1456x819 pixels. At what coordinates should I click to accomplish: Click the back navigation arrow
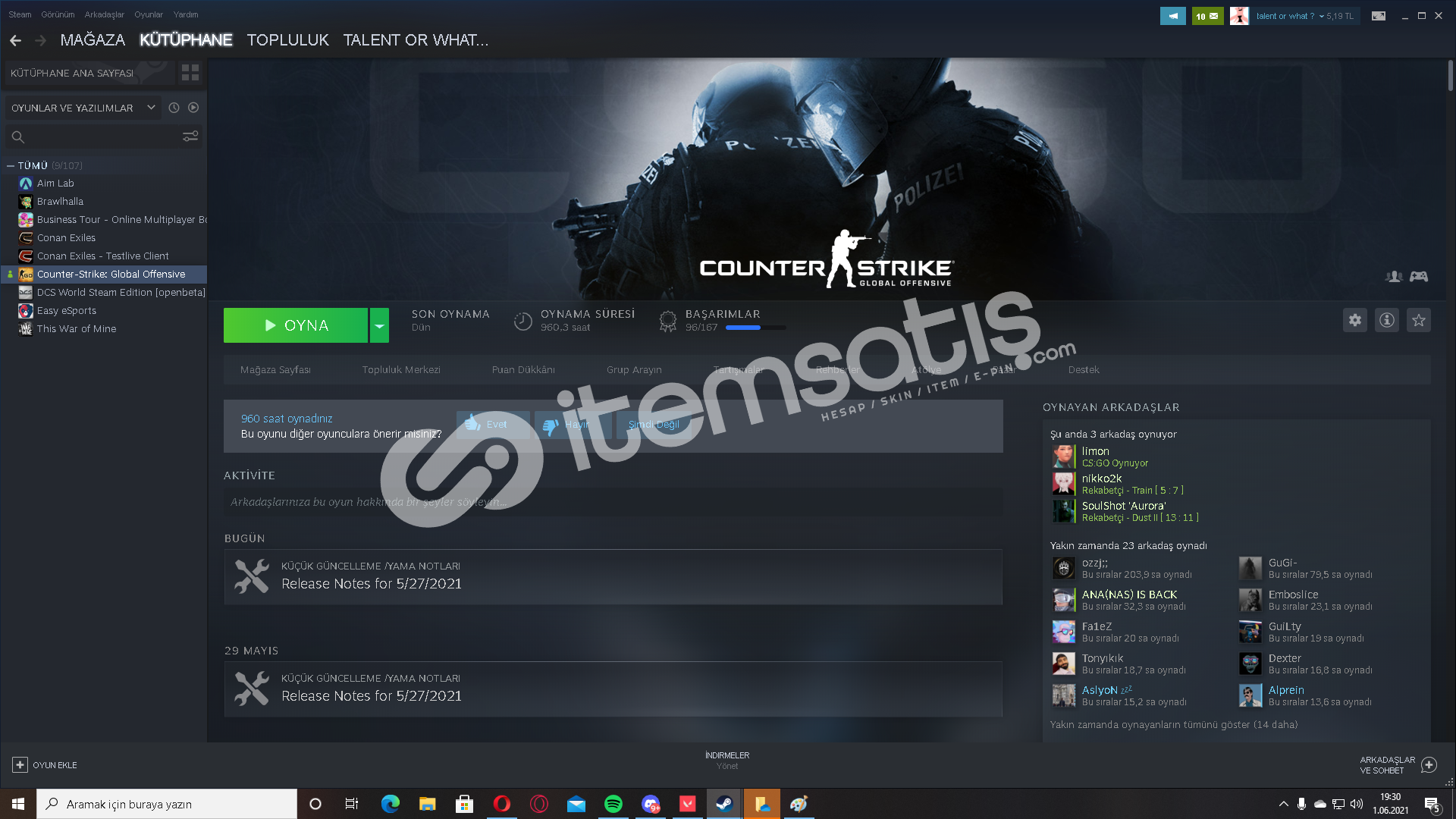pyautogui.click(x=16, y=40)
